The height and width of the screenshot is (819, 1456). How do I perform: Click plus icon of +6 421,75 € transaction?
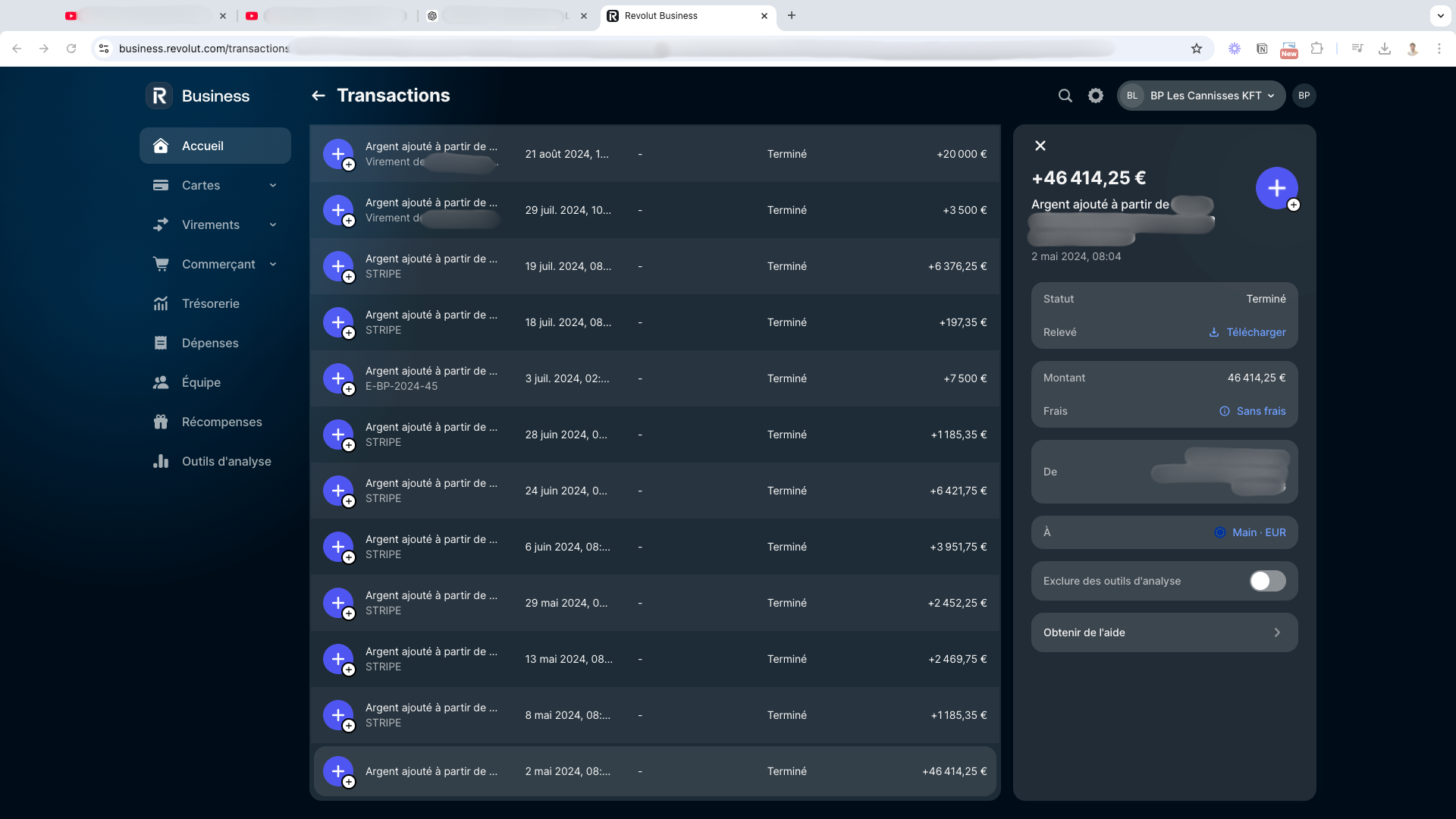[x=338, y=491]
